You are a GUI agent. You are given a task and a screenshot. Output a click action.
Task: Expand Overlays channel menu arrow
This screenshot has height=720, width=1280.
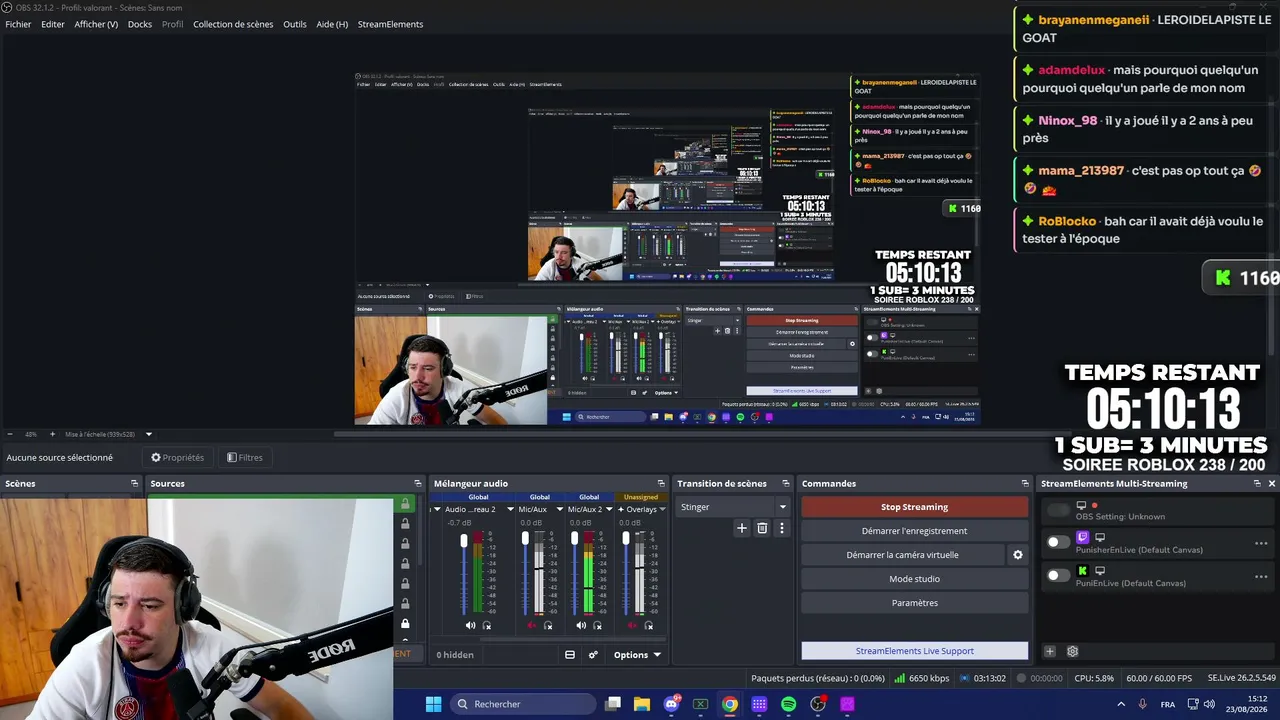click(x=662, y=509)
